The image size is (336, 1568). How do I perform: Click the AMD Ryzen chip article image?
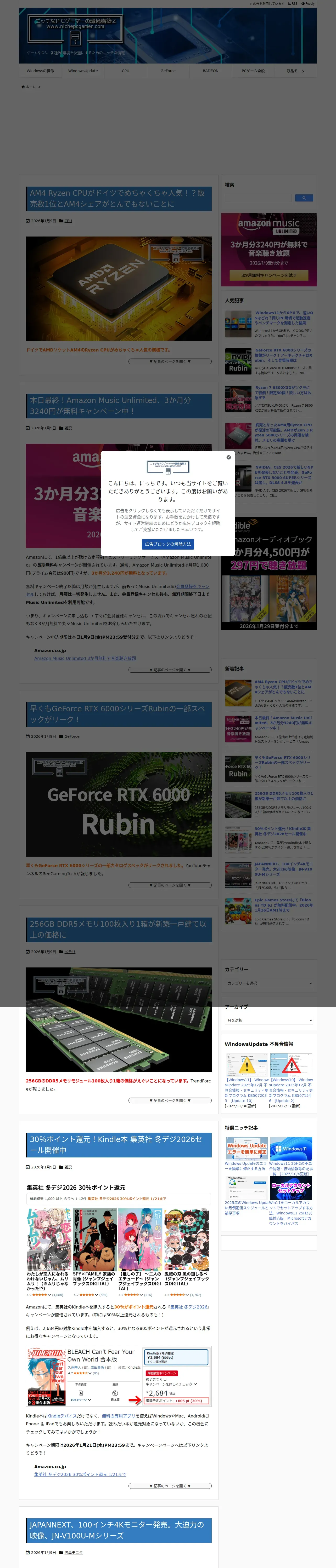pos(118,289)
